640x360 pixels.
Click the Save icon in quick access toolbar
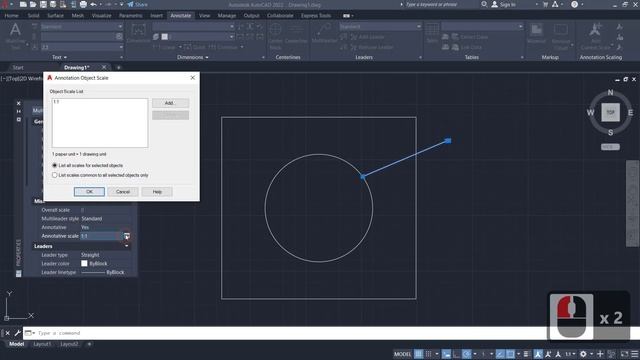click(43, 4)
